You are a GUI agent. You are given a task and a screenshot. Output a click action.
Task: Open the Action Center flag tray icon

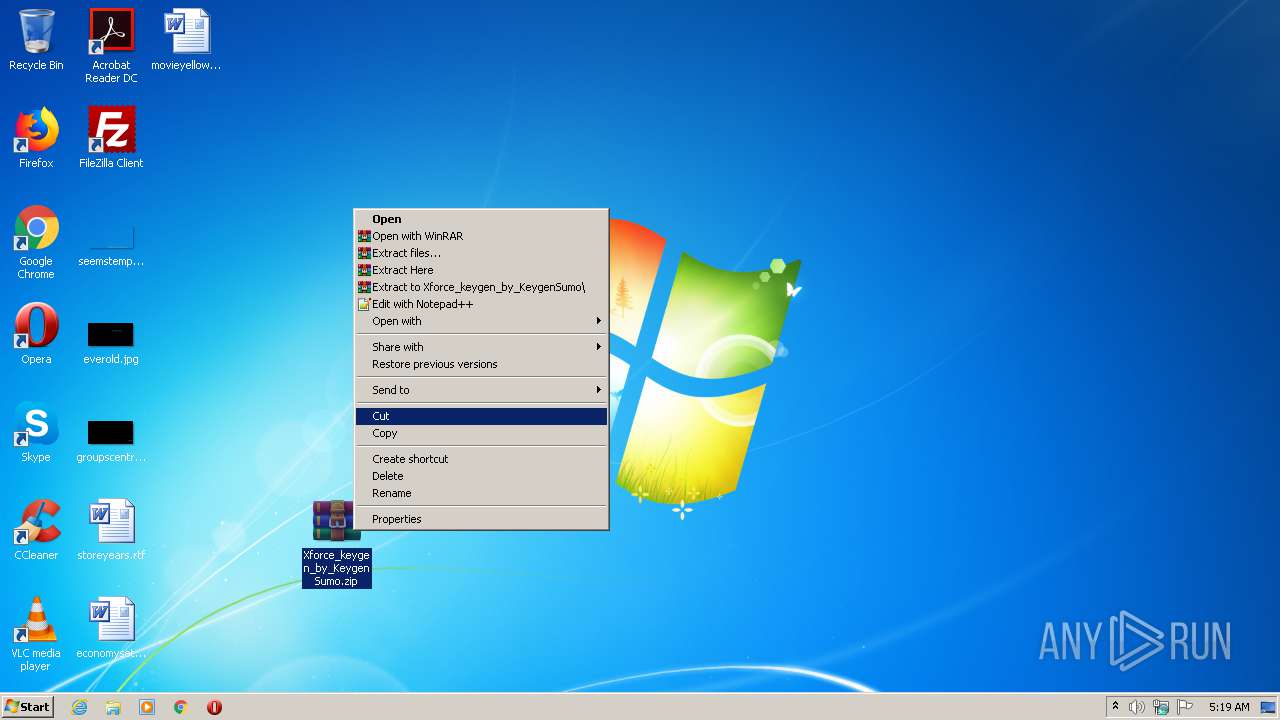[x=1185, y=707]
